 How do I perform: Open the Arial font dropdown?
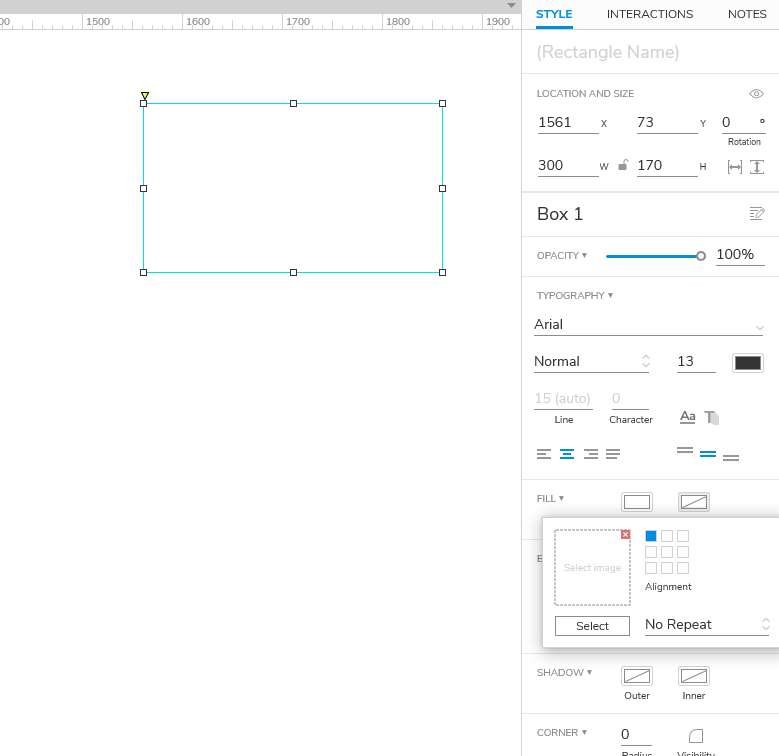pyautogui.click(x=648, y=325)
